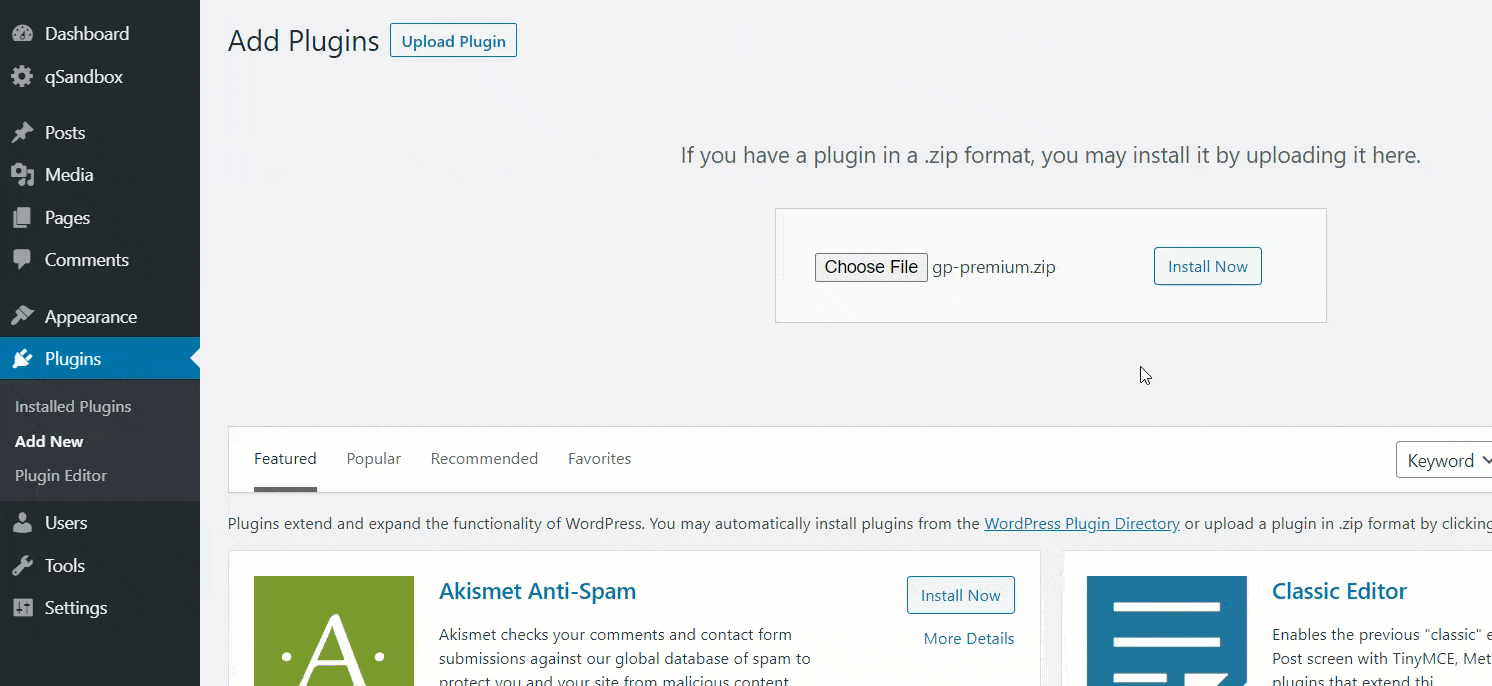The width and height of the screenshot is (1492, 686).
Task: Install Akismet Anti-Spam with Install Now
Action: point(961,595)
